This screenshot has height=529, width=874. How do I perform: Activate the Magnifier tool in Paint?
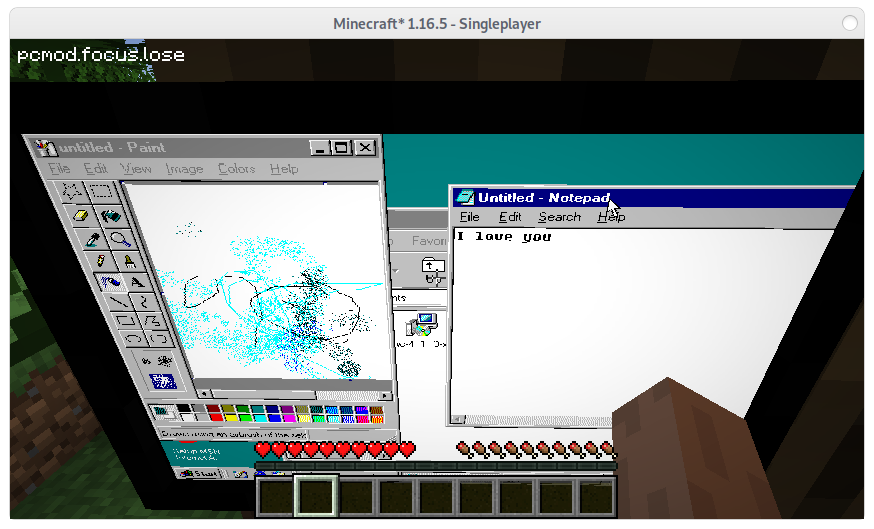(120, 239)
